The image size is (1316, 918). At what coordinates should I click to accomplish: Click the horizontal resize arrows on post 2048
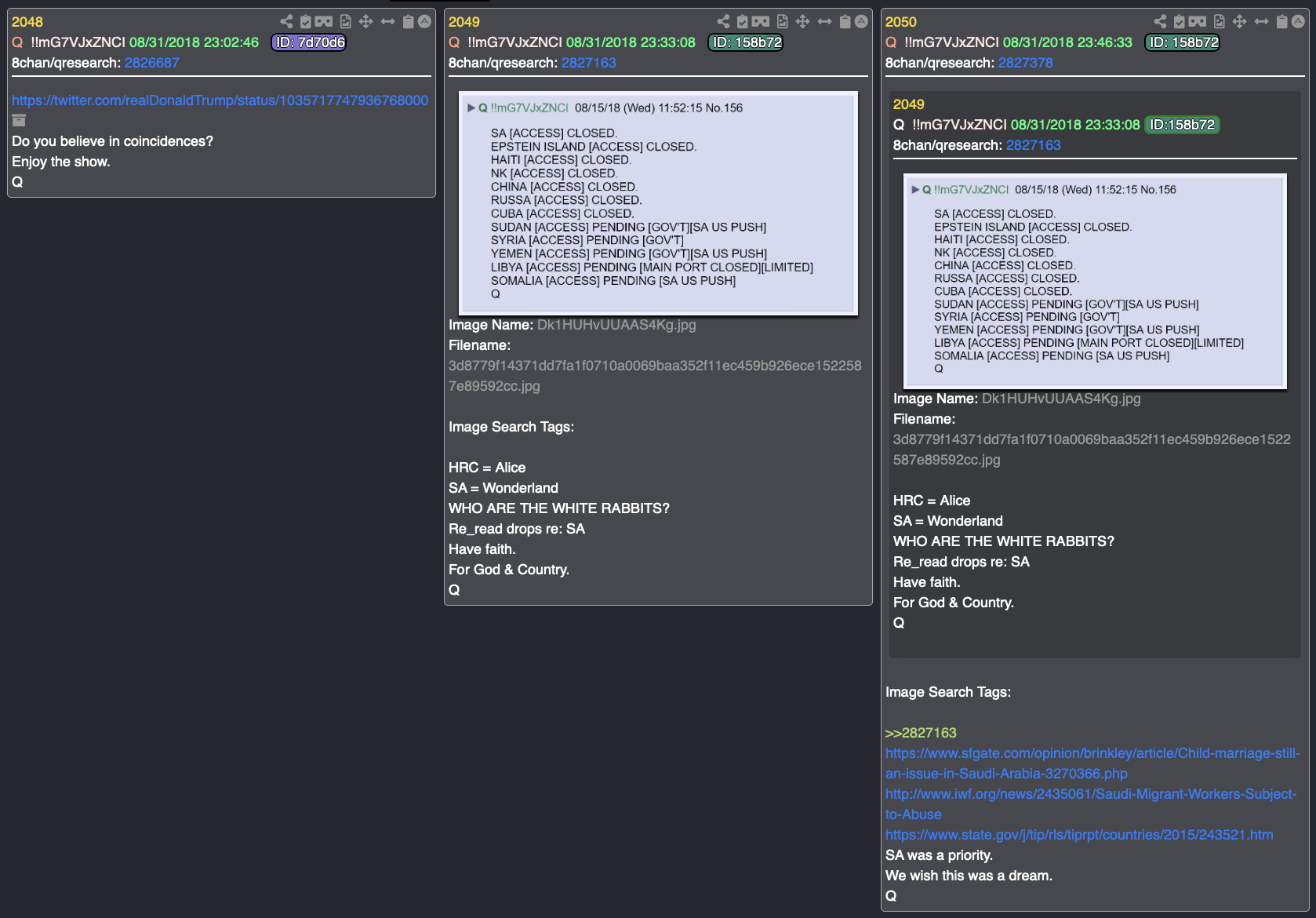[x=387, y=22]
